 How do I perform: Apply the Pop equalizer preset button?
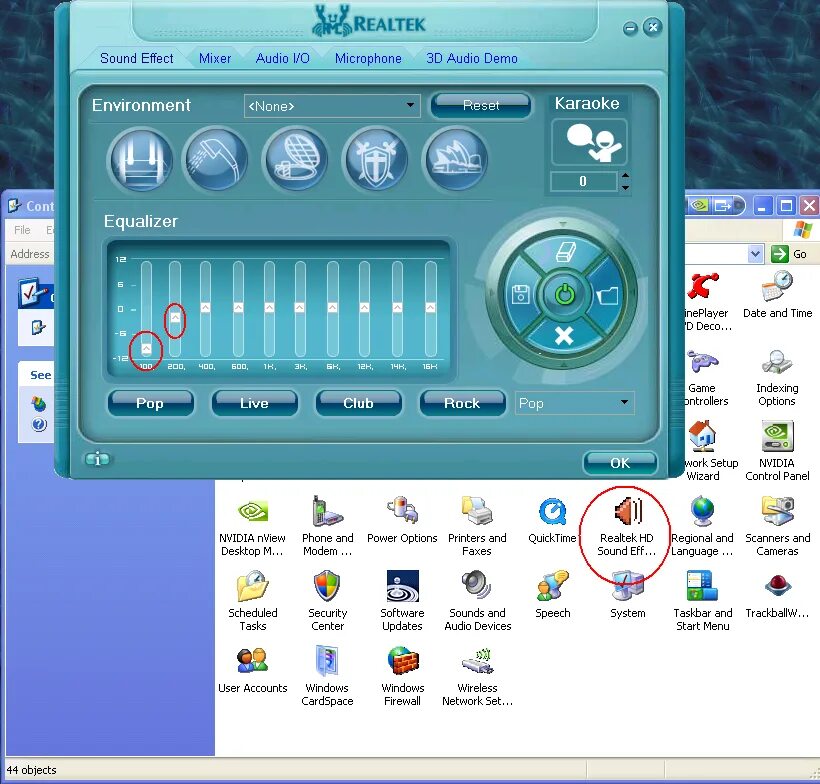(150, 403)
